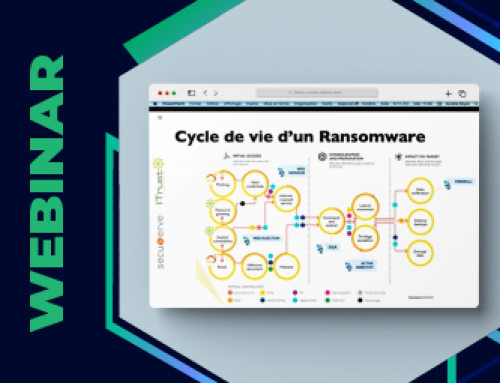Click the slide title Cycle de vie d'un Ransomware
This screenshot has height=383, width=500.
pyautogui.click(x=300, y=137)
